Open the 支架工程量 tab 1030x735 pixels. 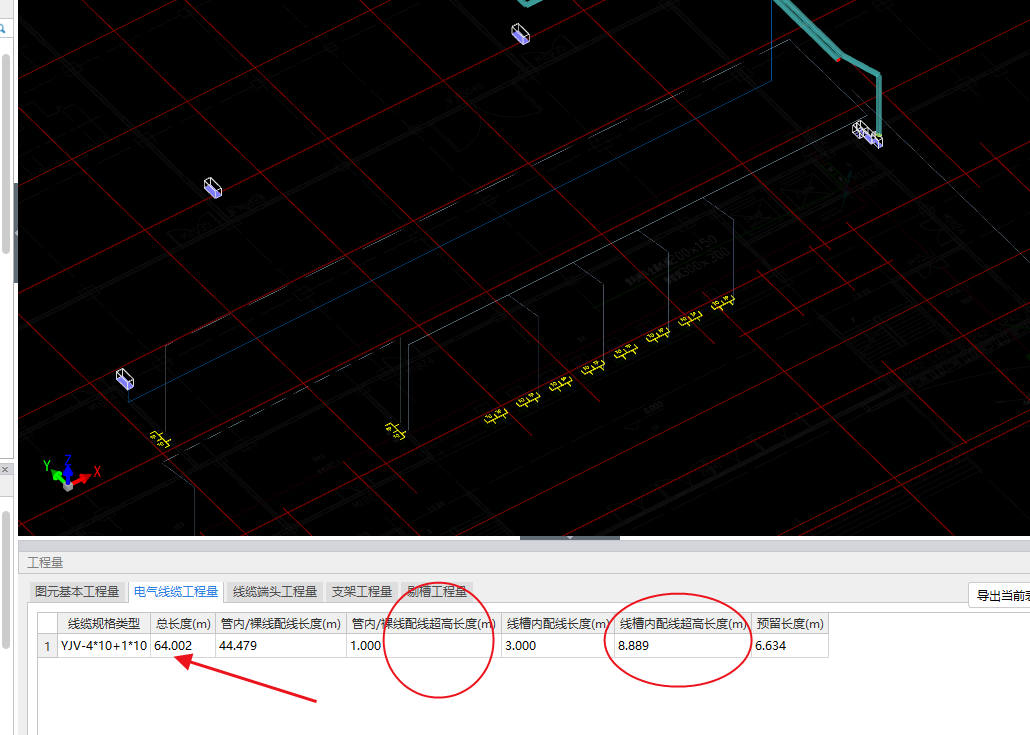tap(361, 591)
